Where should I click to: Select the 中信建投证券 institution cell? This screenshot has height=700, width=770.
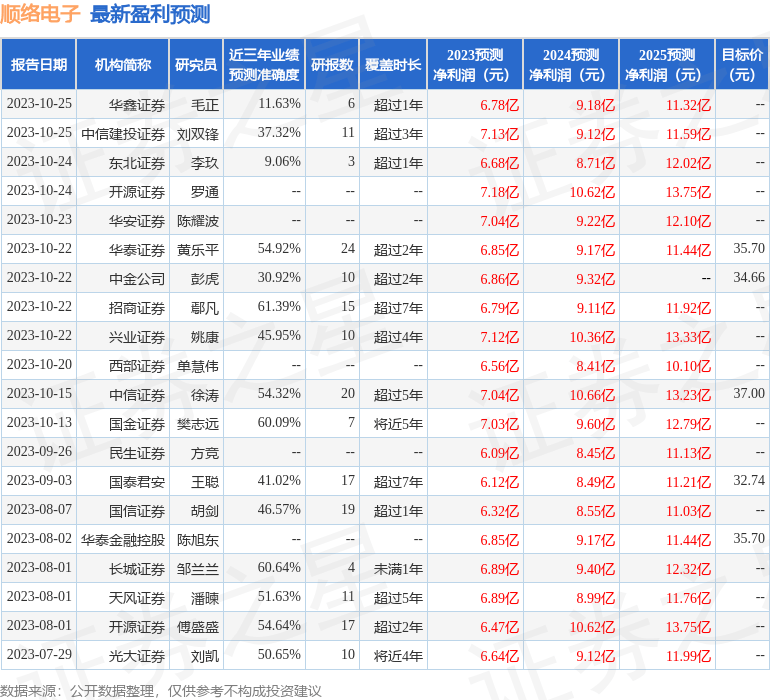[x=123, y=134]
